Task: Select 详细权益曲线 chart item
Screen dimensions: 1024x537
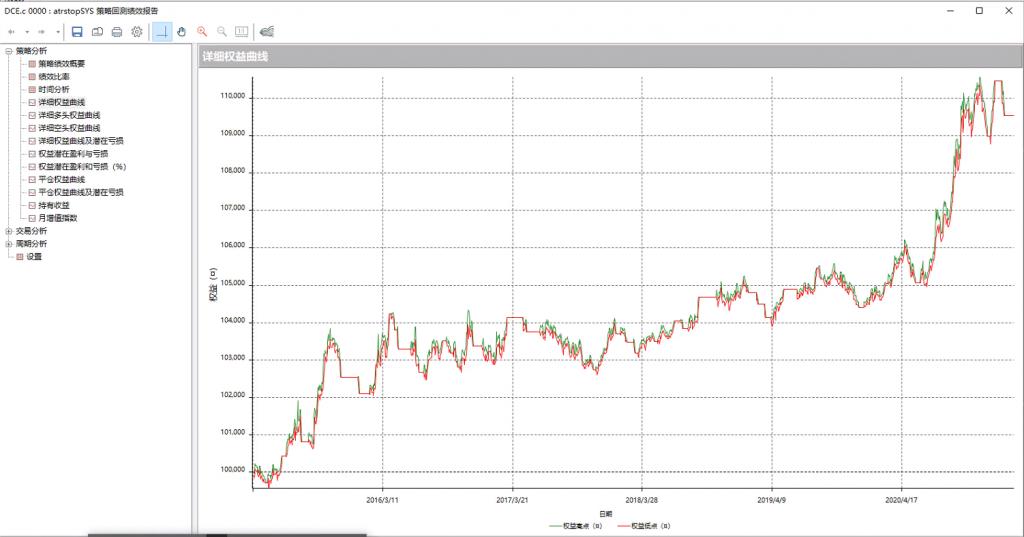Action: point(61,103)
